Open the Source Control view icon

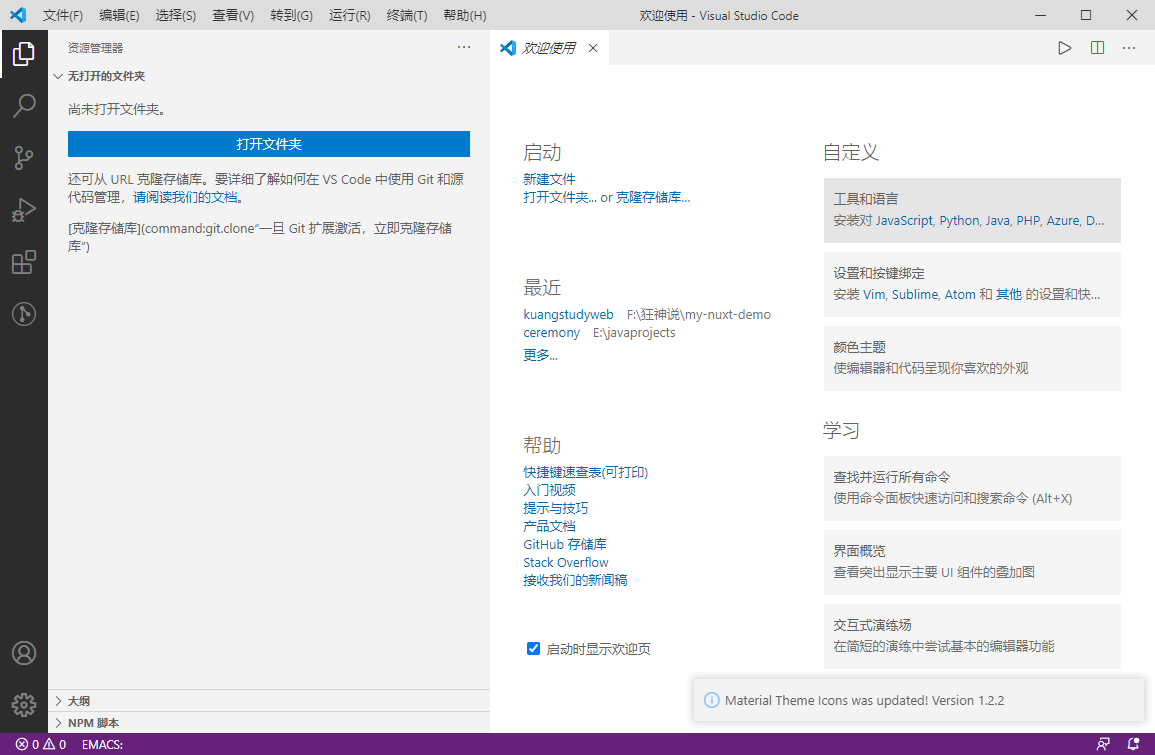point(24,157)
